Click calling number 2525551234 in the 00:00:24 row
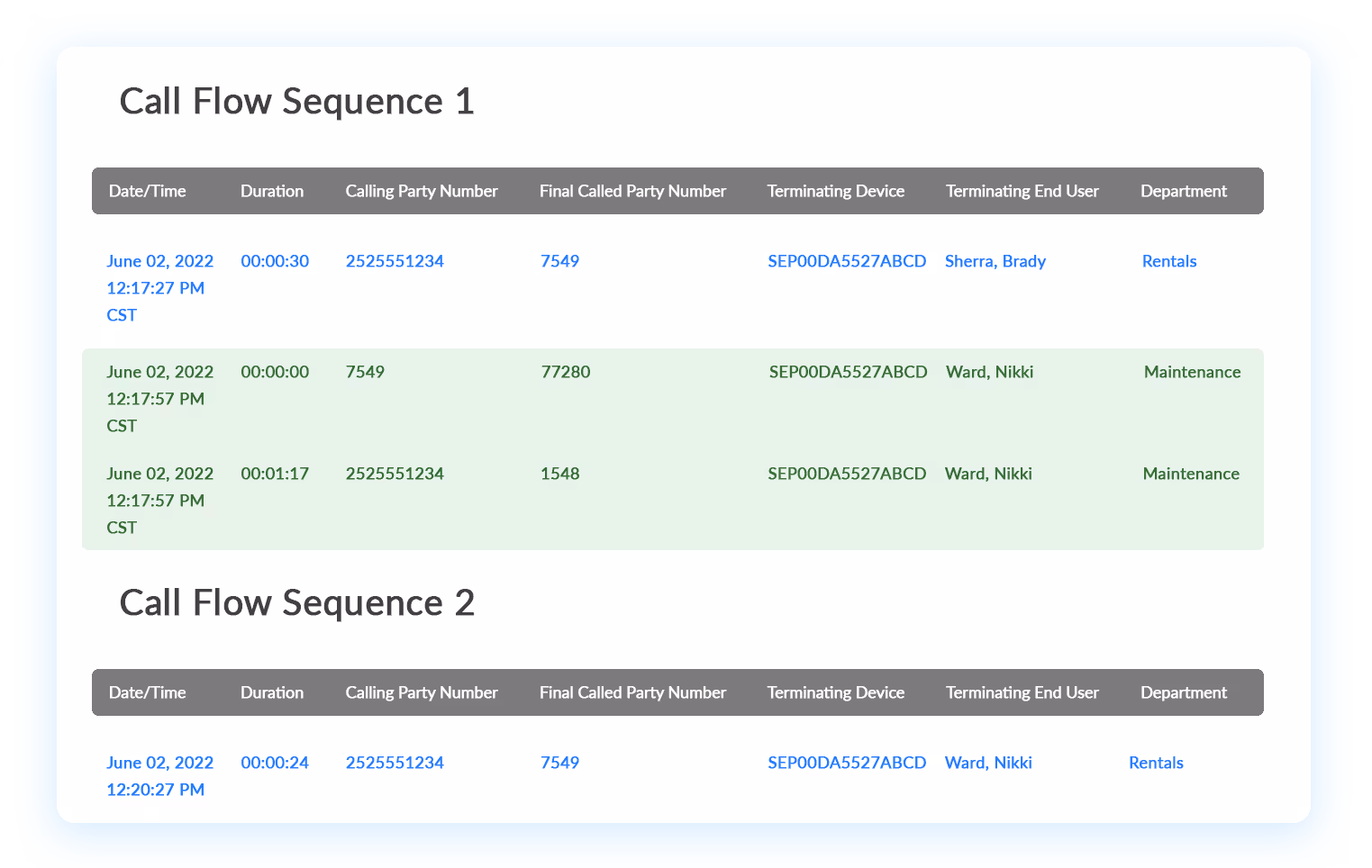Screen dimensions: 1372x868 click(x=395, y=763)
